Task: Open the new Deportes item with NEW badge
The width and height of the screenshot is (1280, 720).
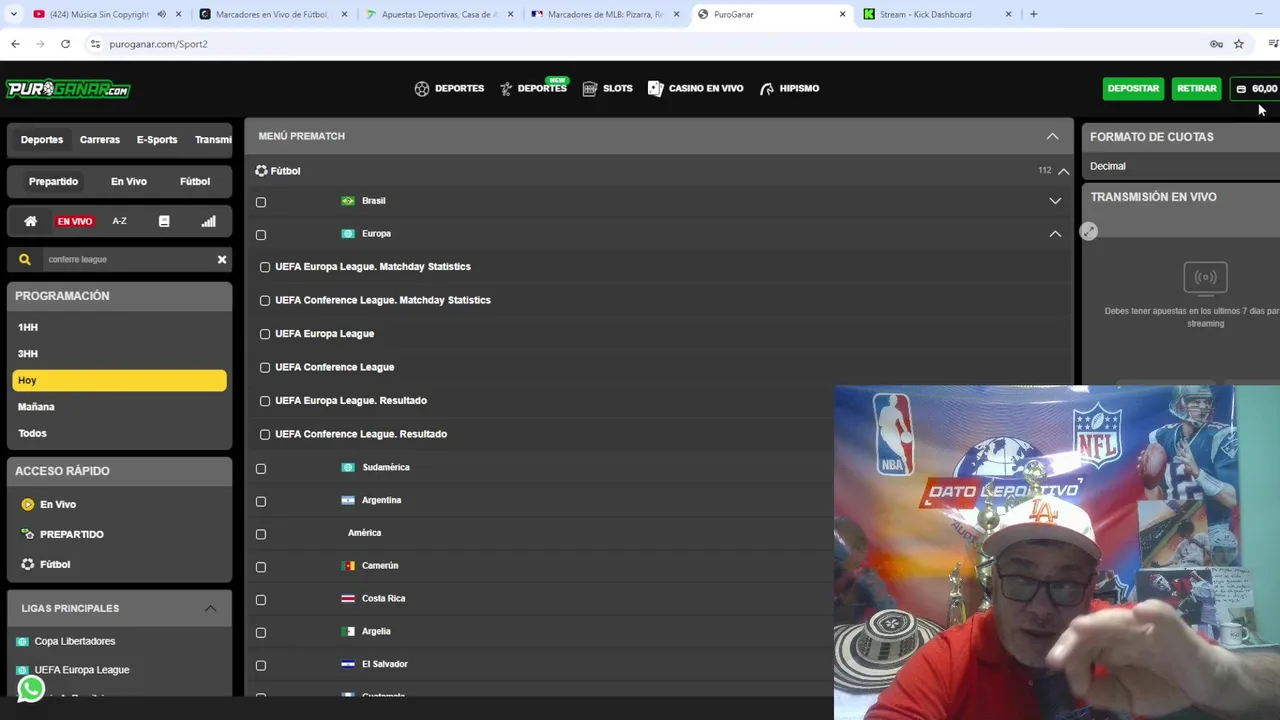Action: pyautogui.click(x=534, y=88)
